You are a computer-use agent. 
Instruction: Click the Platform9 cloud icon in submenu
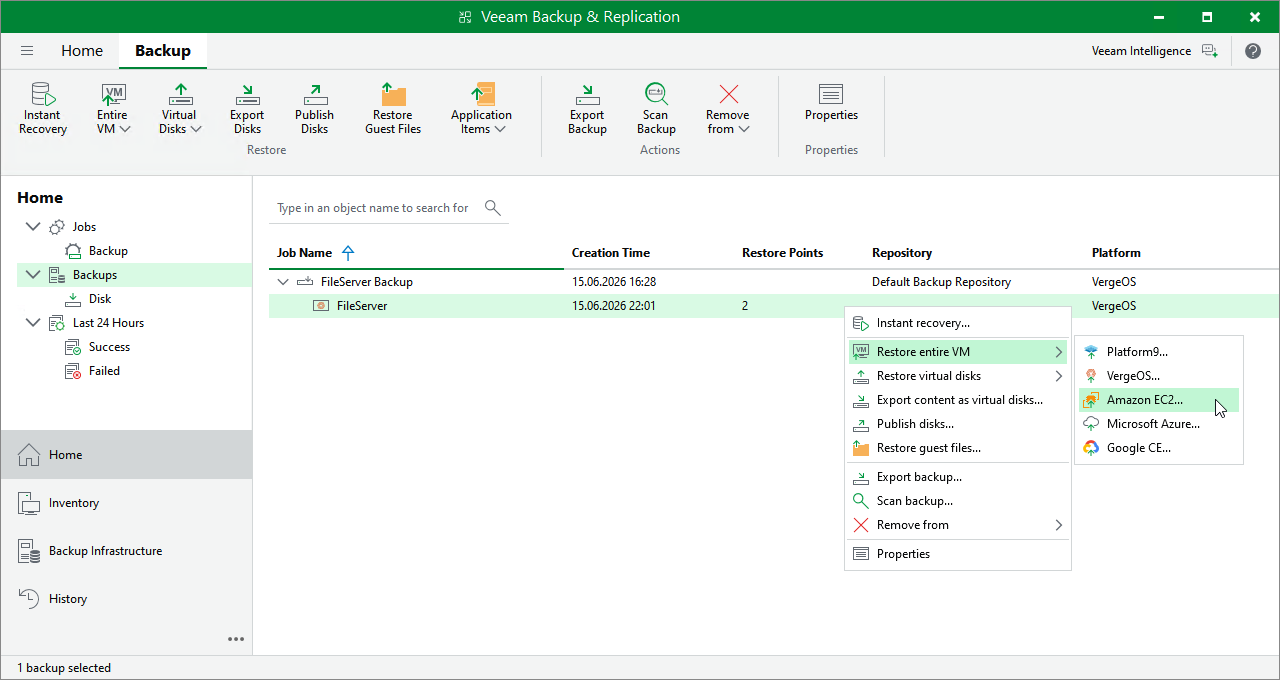[x=1091, y=352]
